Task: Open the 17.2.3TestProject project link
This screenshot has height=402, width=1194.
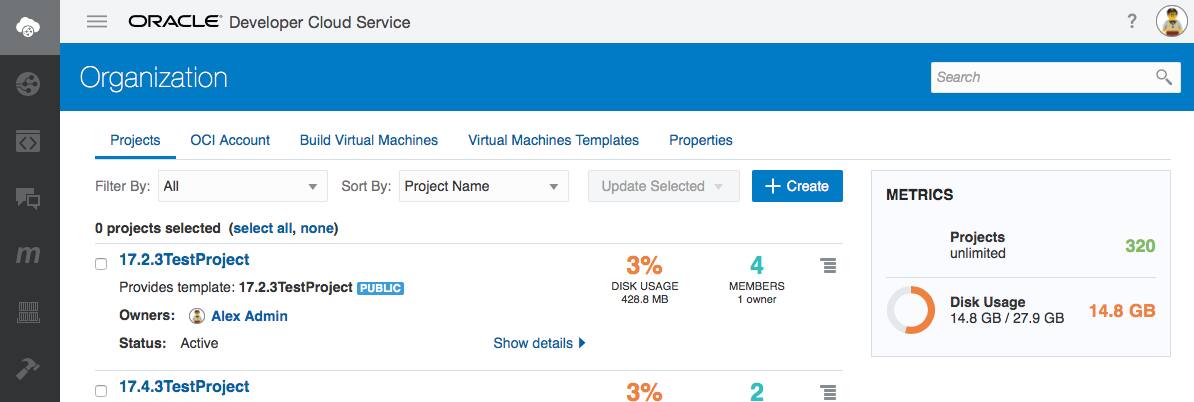Action: tap(184, 260)
